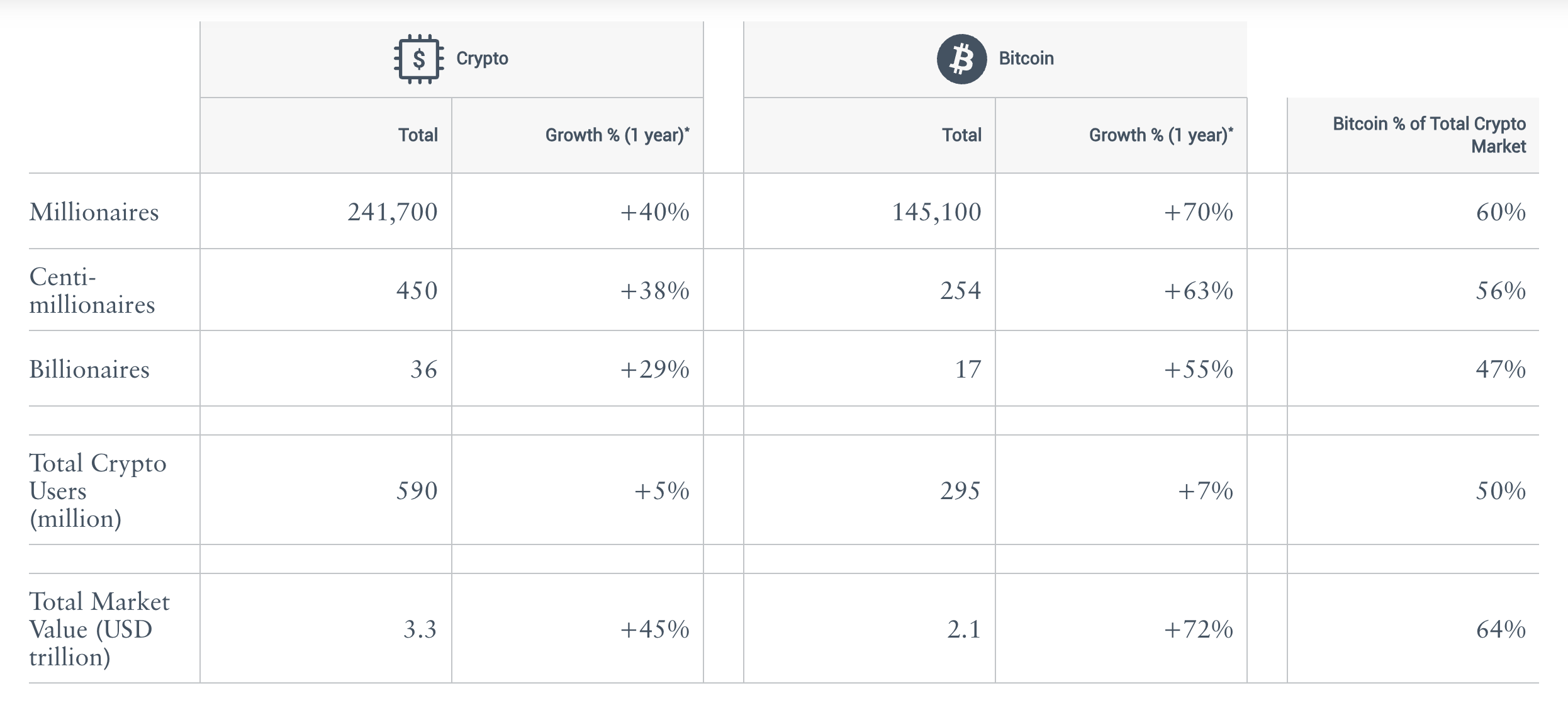Select the 450 centi-millionaires total cell
This screenshot has height=710, width=1568.
[x=416, y=291]
